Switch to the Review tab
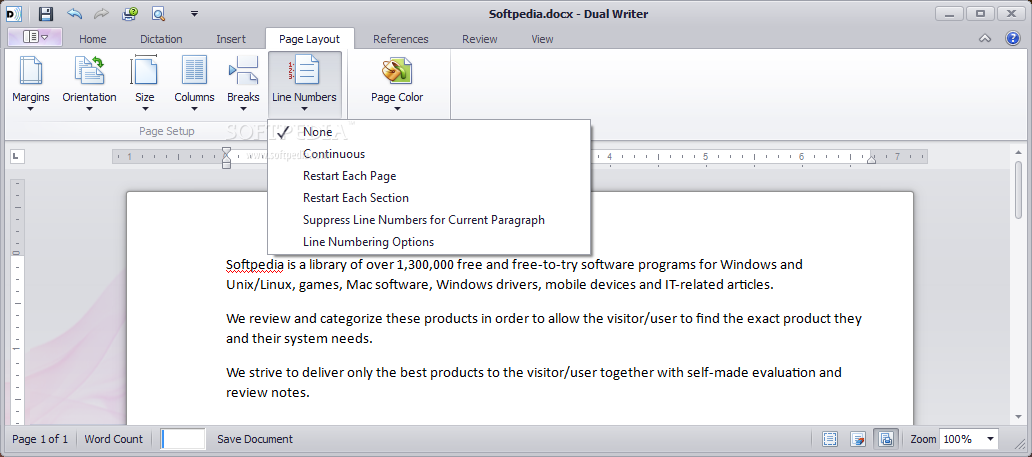Viewport: 1032px width, 457px height. coord(480,40)
